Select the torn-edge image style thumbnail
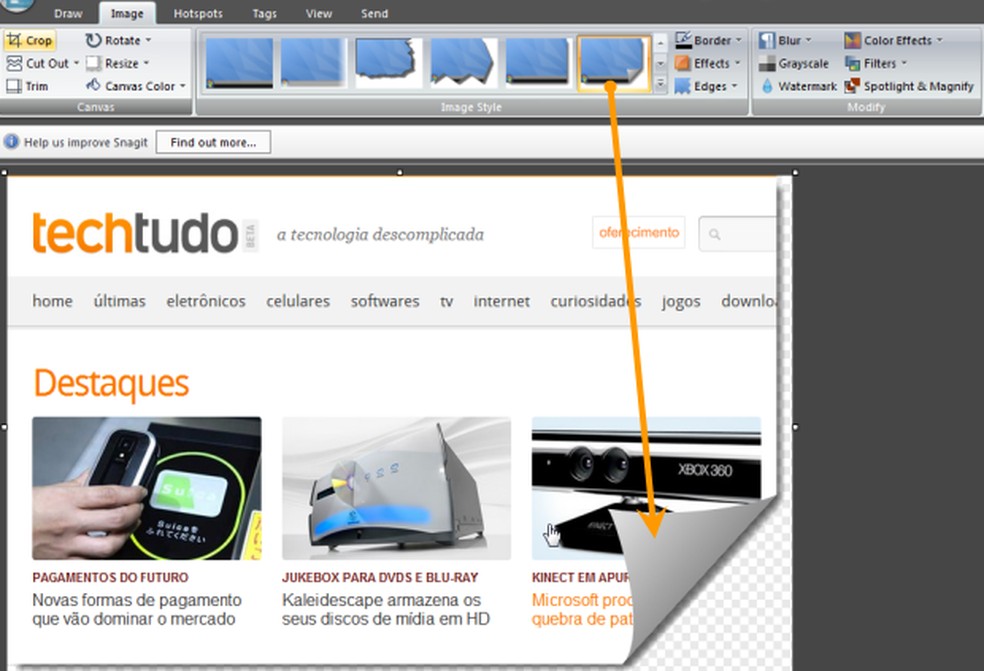984x671 pixels. coord(388,62)
